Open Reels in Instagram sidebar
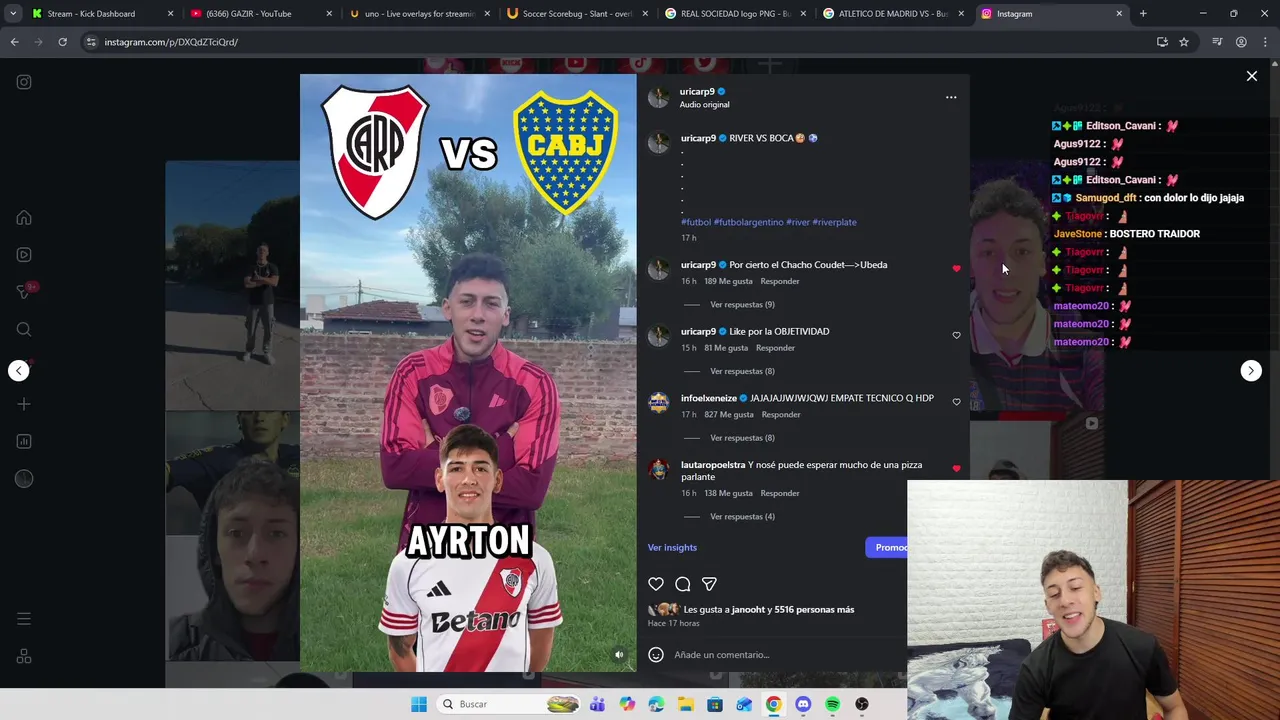This screenshot has width=1280, height=720. click(x=24, y=255)
